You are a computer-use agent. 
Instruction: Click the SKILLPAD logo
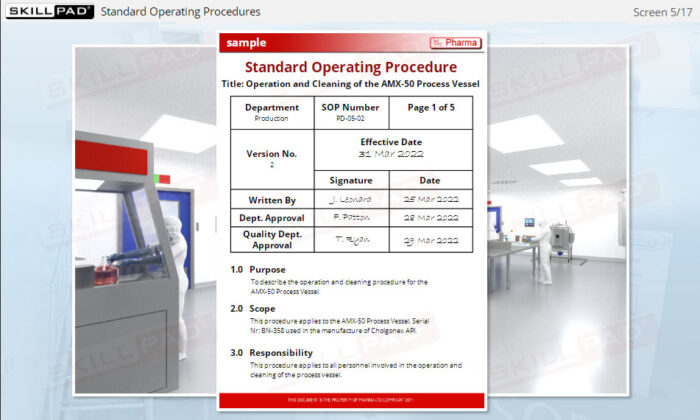(x=50, y=11)
